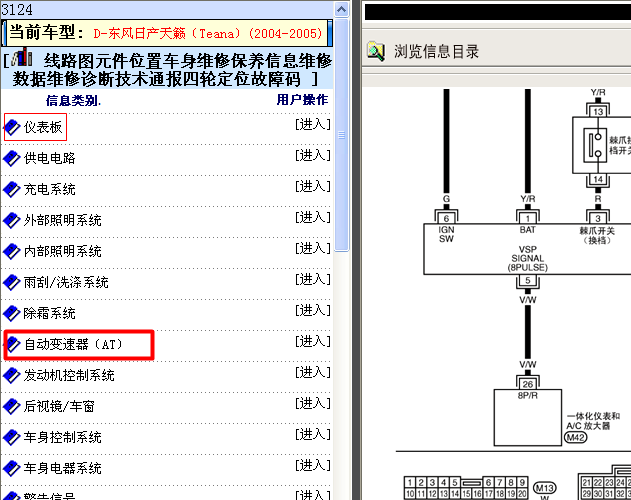Select the 供电电路 category text
Screen dimensions: 631x500
click(x=49, y=158)
